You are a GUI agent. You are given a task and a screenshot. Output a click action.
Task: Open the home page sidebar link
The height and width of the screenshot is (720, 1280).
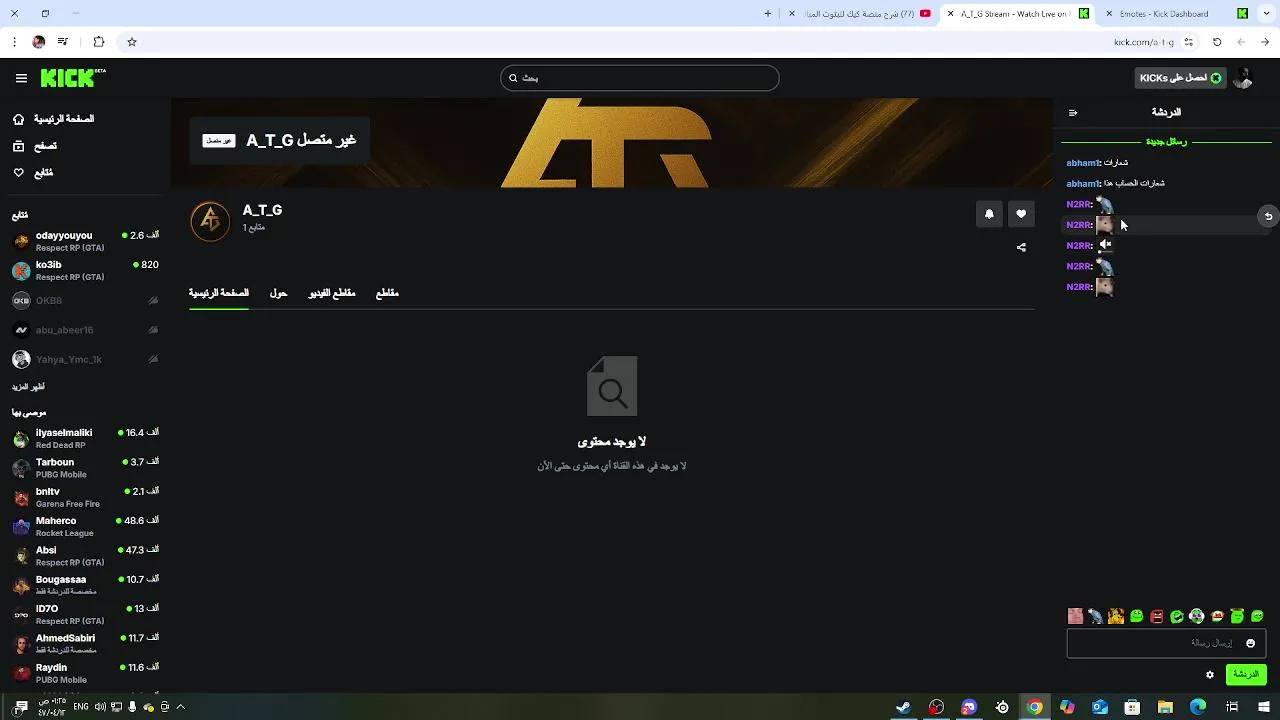[x=53, y=119]
